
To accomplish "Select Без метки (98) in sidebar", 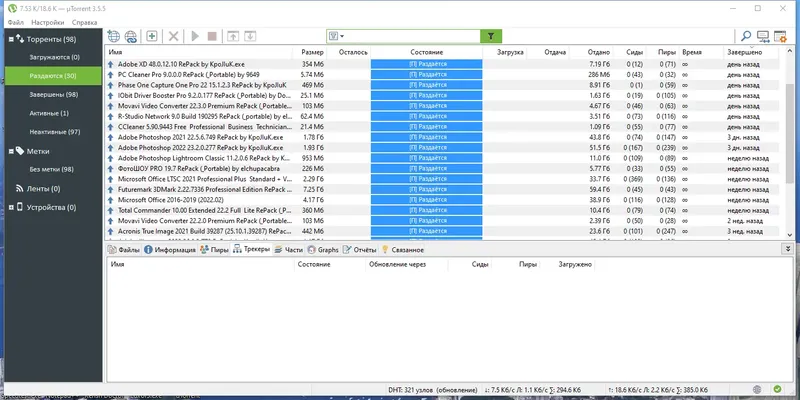I will point(52,169).
